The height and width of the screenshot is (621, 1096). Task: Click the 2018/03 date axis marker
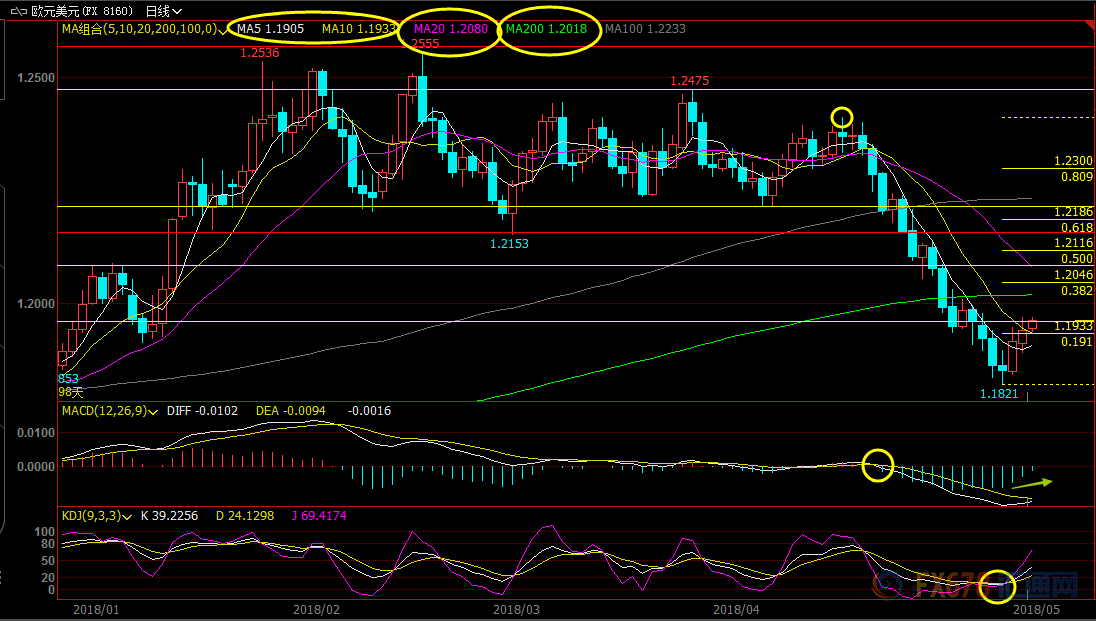tap(516, 608)
